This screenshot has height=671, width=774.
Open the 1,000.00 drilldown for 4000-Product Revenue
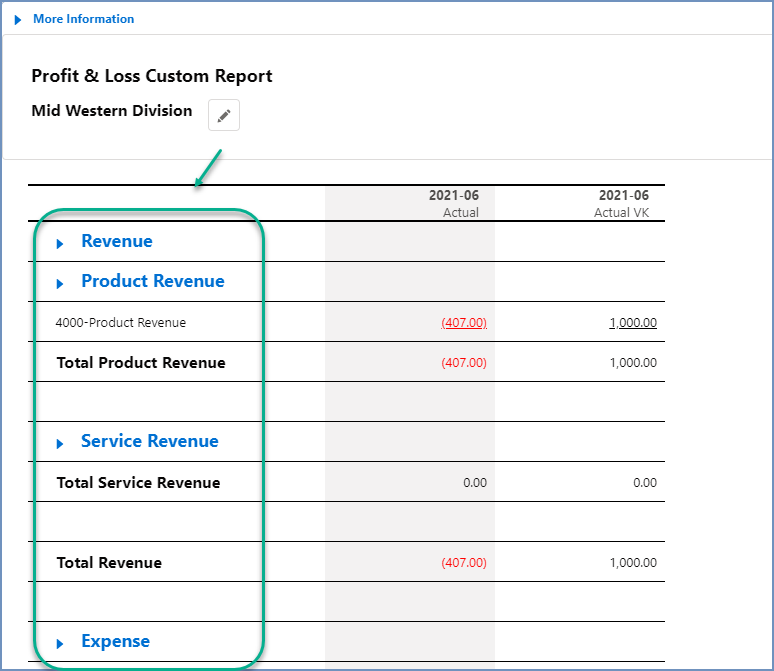(633, 322)
